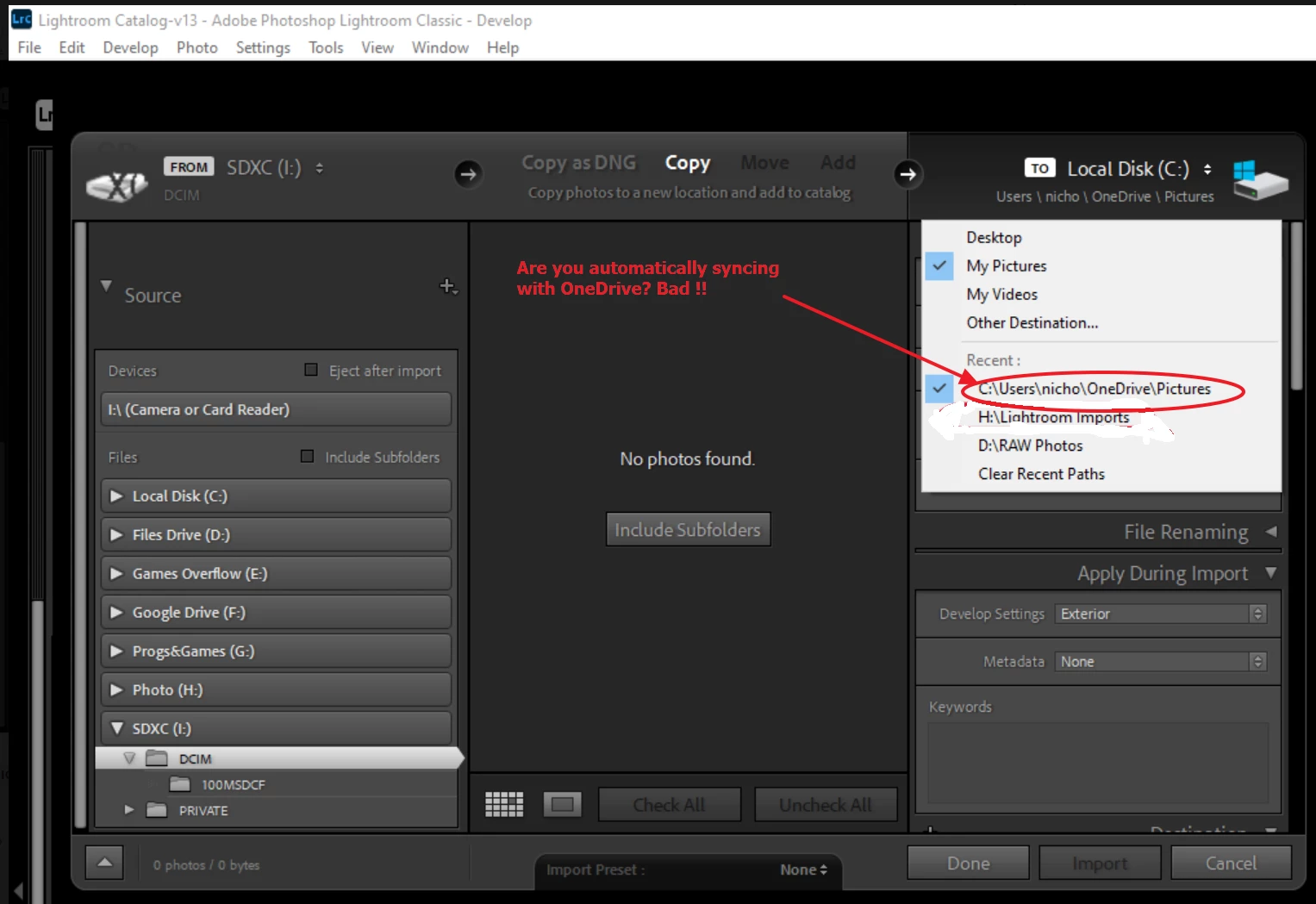Open the Help menu
This screenshot has width=1316, height=904.
[502, 47]
